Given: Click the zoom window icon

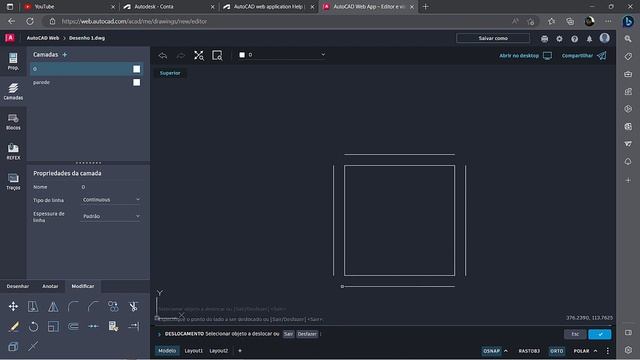Looking at the screenshot, I should [x=217, y=56].
